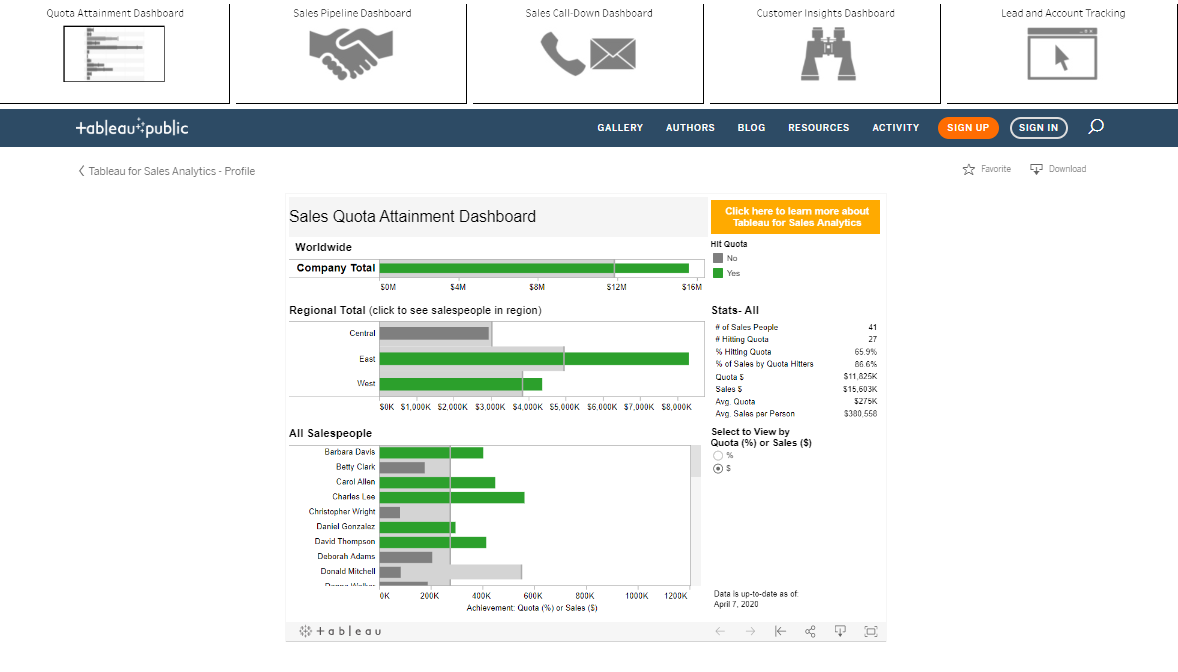Click the Redo arrow in the dashboard toolbar

(751, 631)
